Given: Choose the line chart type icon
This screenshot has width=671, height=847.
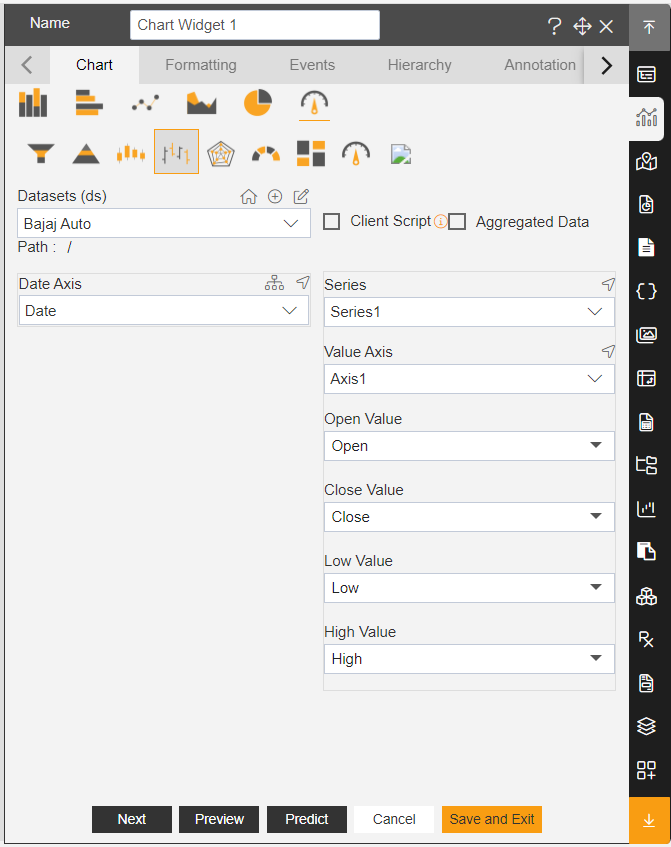Looking at the screenshot, I should (x=145, y=103).
